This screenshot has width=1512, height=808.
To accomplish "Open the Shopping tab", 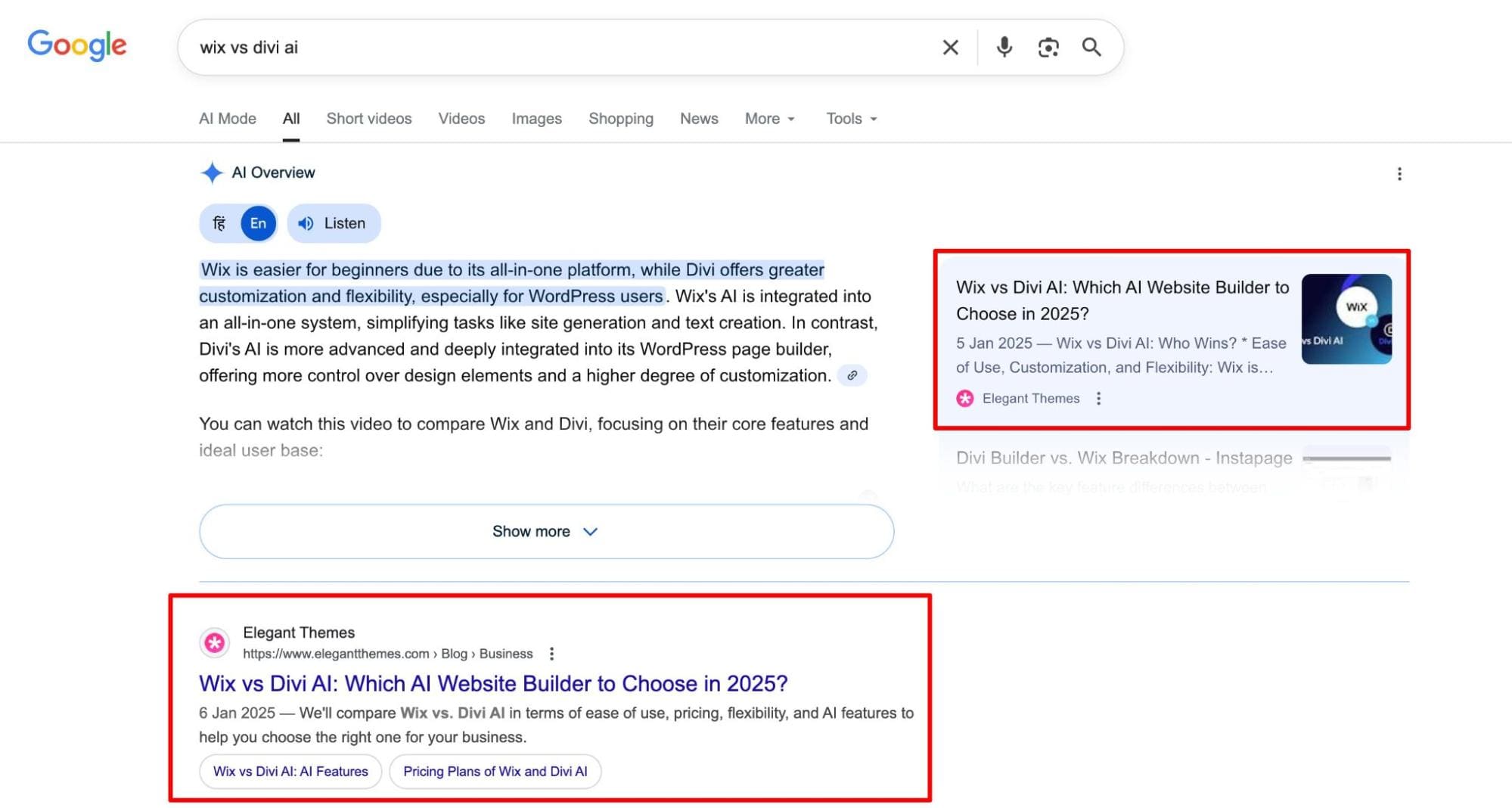I will (x=621, y=119).
